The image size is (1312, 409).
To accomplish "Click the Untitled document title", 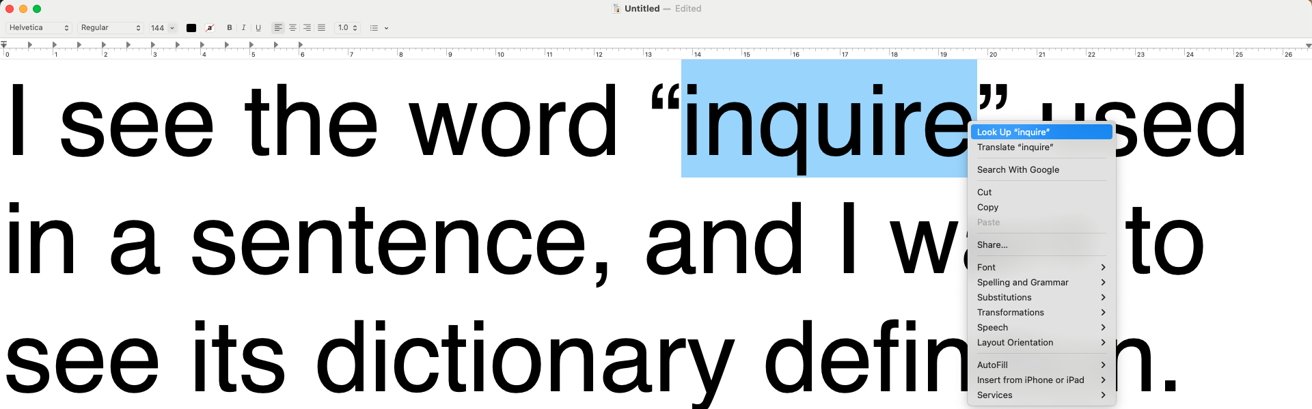I will (642, 8).
